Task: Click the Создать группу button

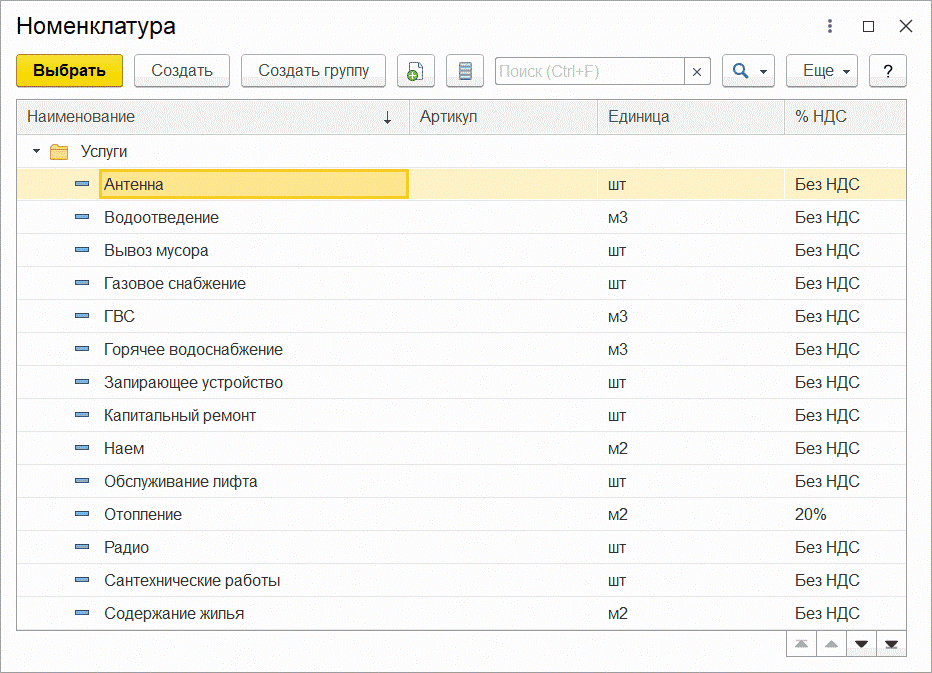Action: pos(313,71)
